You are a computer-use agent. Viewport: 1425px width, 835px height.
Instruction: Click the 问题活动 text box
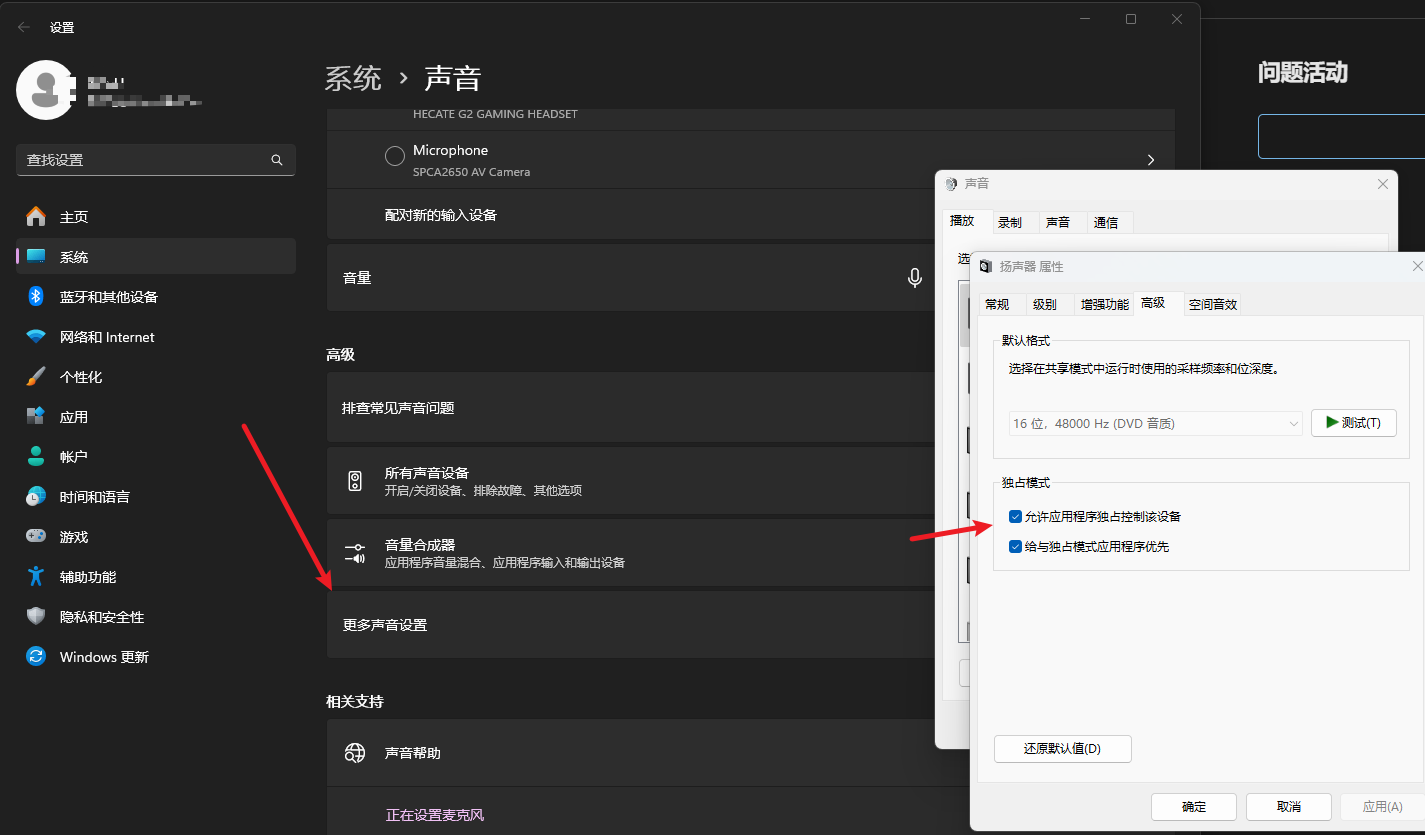pyautogui.click(x=1341, y=136)
